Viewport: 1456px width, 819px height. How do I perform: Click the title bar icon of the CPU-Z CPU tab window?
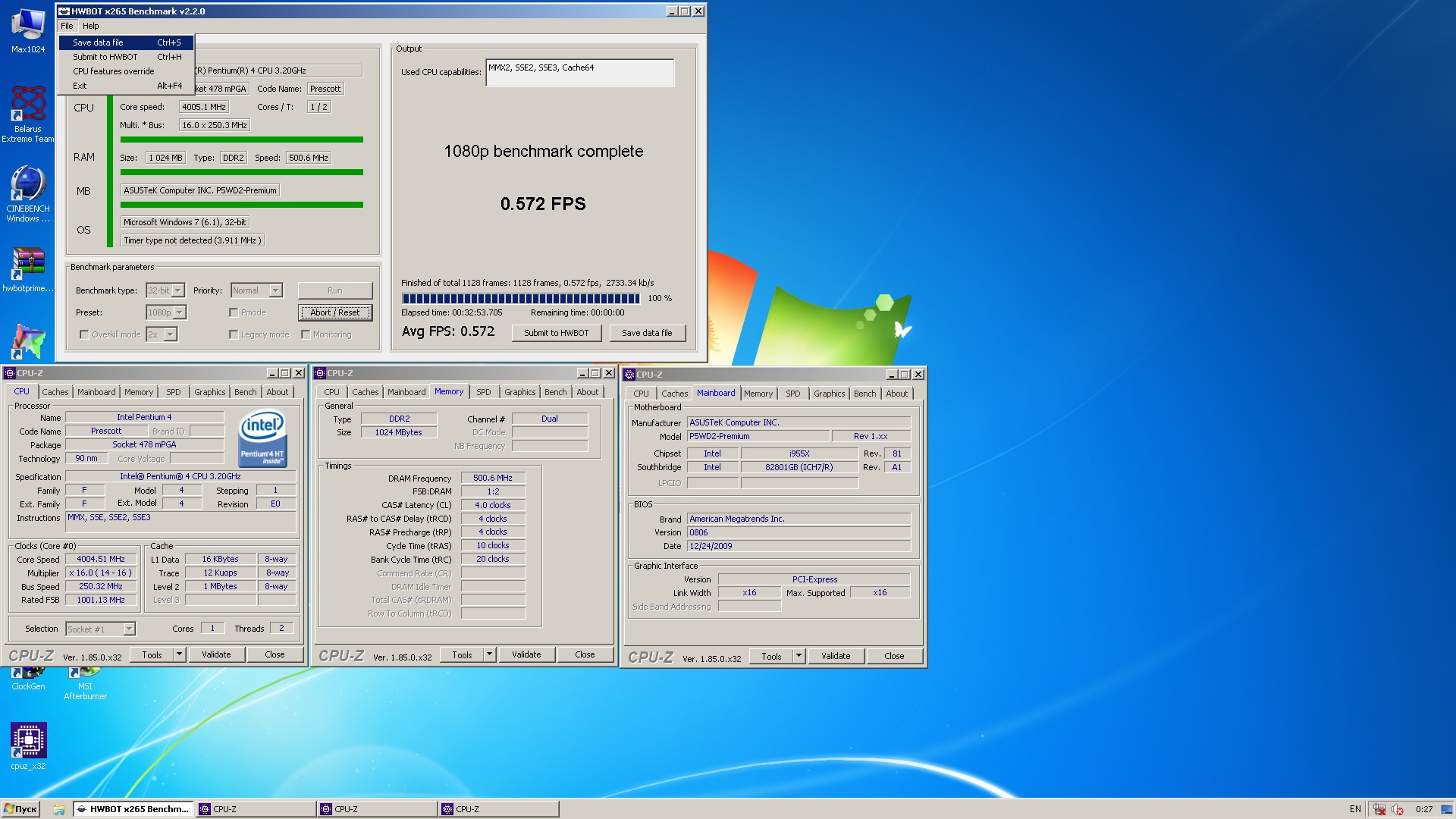(x=10, y=373)
